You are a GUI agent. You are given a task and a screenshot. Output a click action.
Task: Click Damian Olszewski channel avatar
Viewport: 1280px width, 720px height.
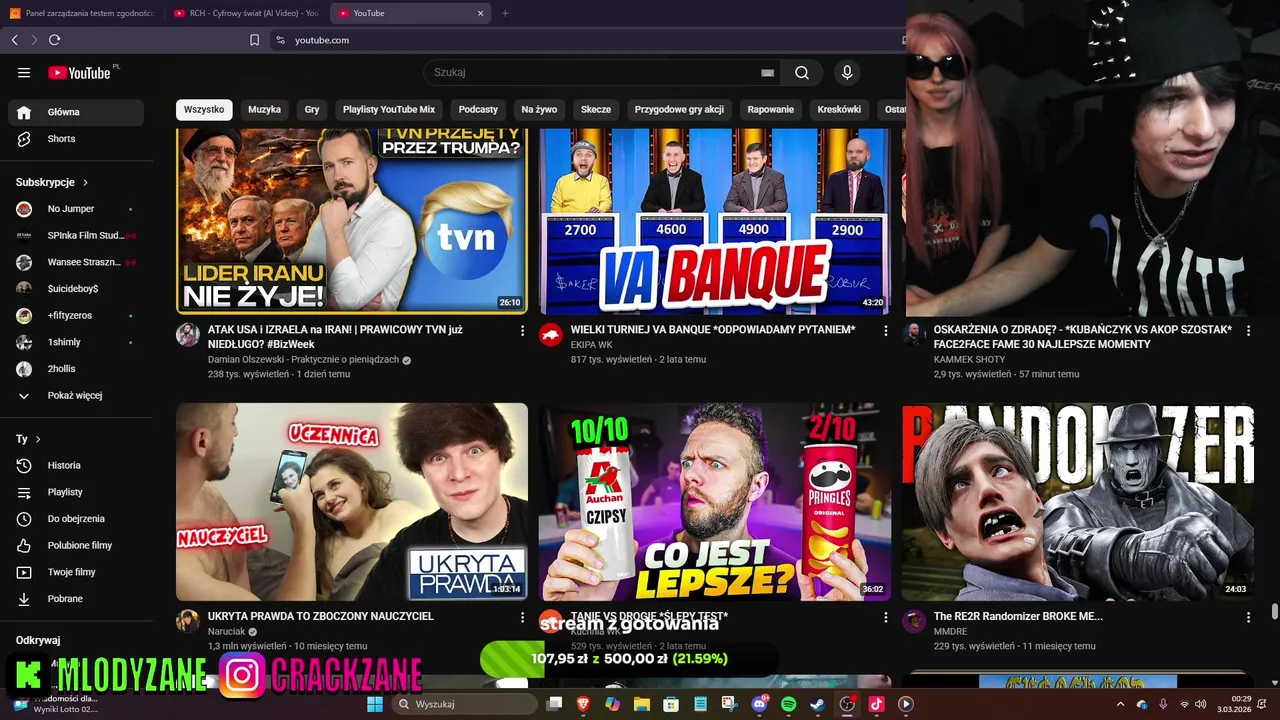[188, 334]
